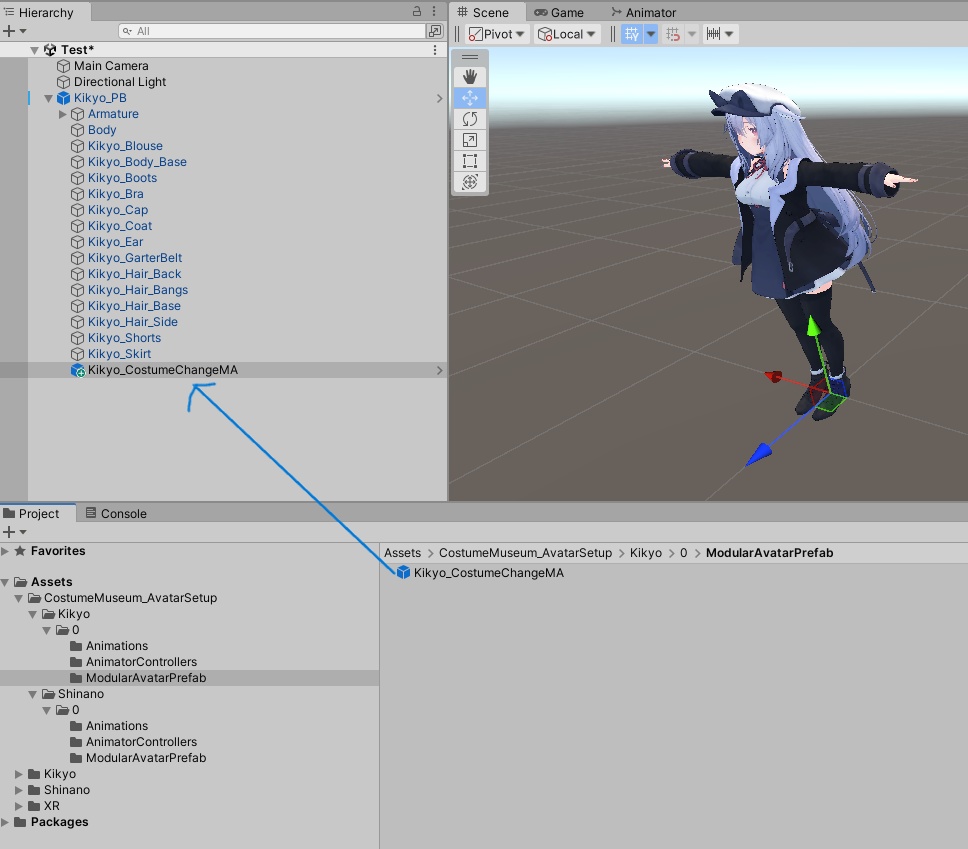Select the Rotate tool
968x849 pixels.
pos(470,119)
